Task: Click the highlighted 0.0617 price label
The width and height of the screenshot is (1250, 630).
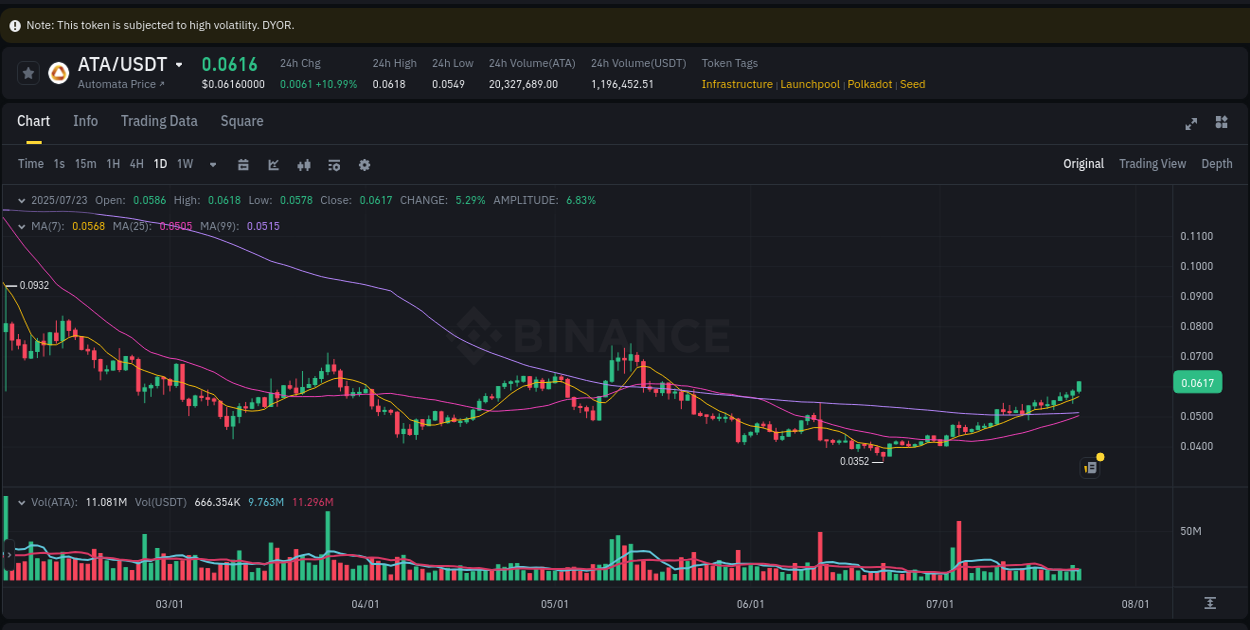Action: pyautogui.click(x=1197, y=382)
